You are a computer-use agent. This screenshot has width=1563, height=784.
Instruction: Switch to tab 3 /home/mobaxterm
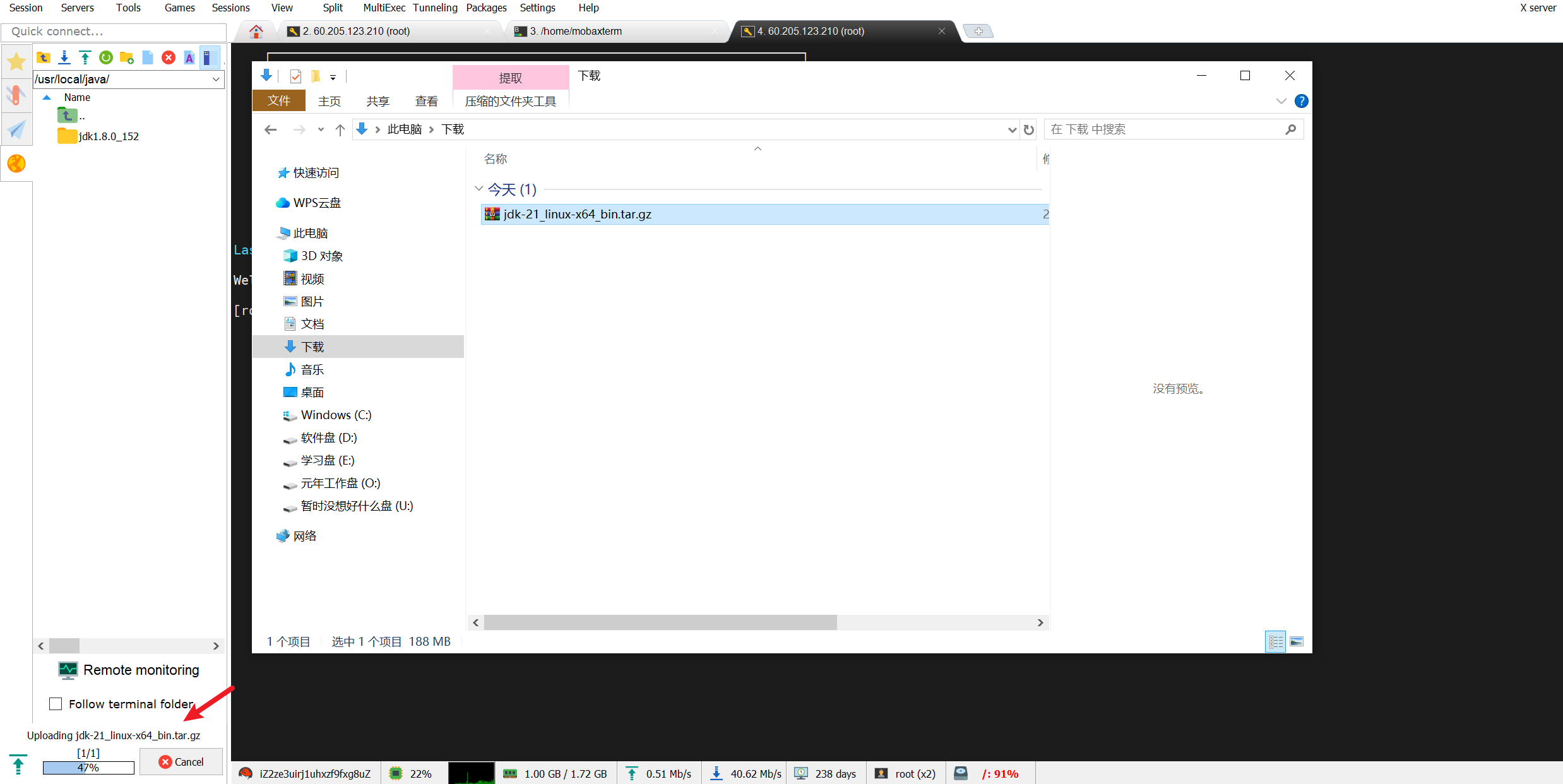pyautogui.click(x=575, y=31)
